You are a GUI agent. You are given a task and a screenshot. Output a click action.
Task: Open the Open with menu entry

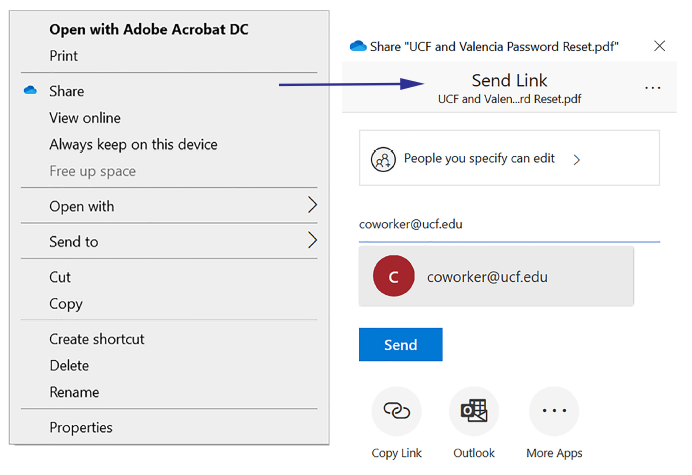pyautogui.click(x=169, y=206)
